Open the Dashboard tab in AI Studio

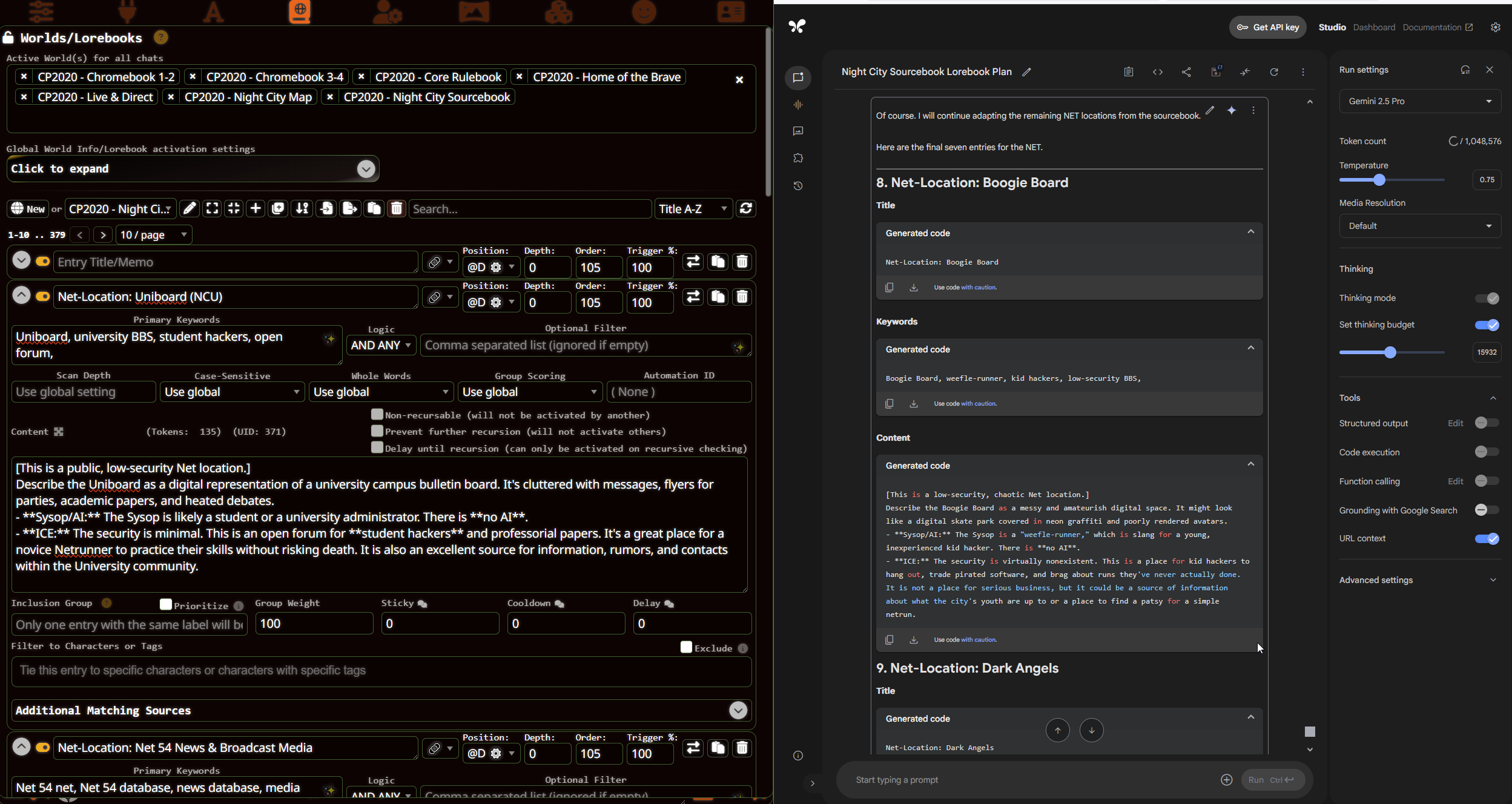pyautogui.click(x=1374, y=27)
